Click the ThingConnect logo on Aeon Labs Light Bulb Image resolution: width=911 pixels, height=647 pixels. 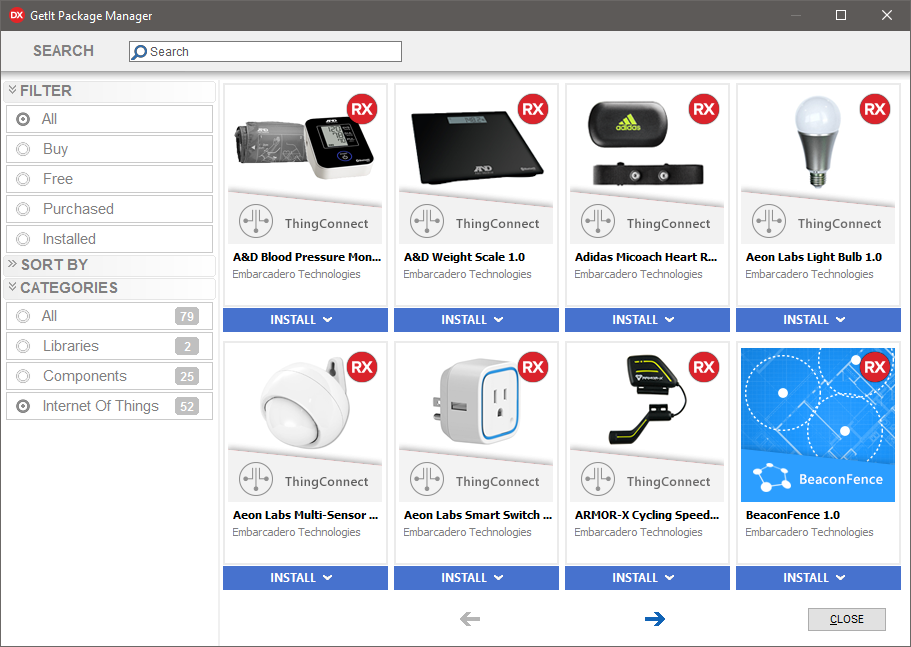(x=769, y=221)
